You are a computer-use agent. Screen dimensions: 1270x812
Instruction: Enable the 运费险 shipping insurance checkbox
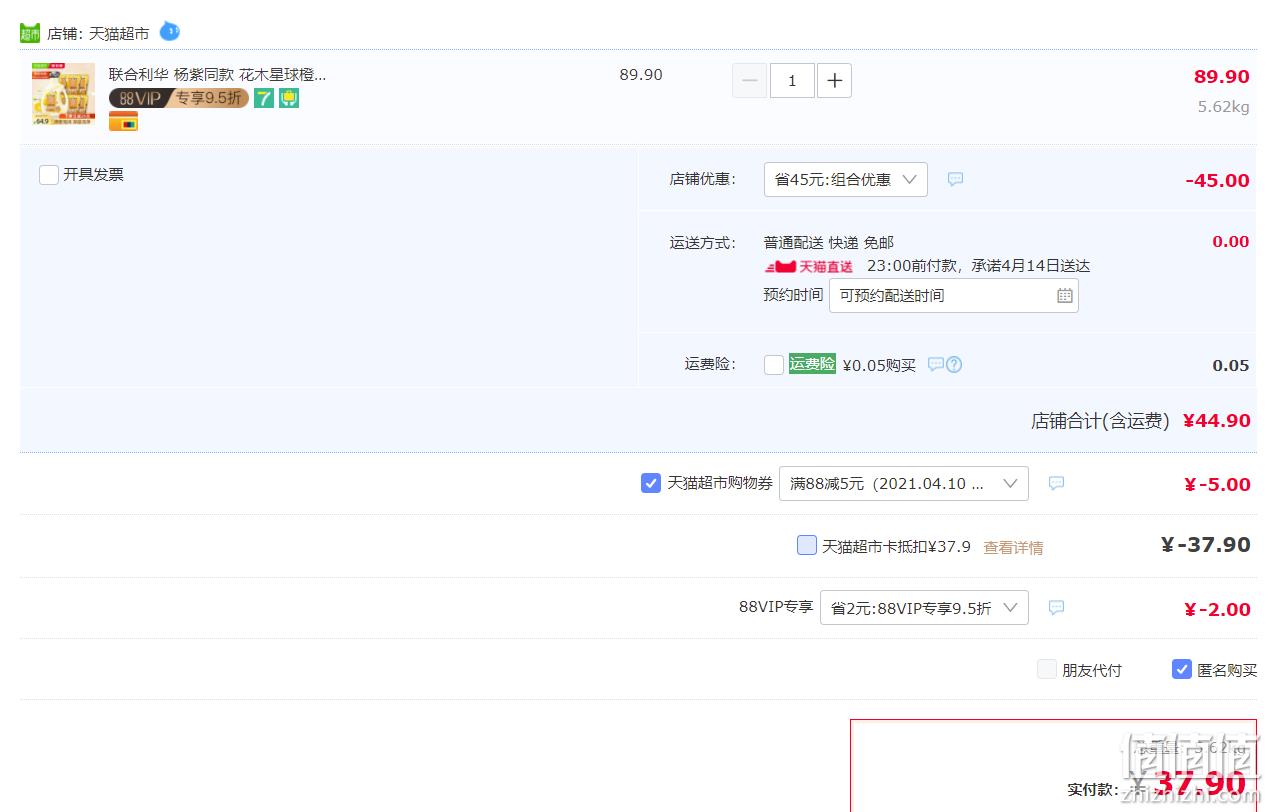pyautogui.click(x=774, y=365)
